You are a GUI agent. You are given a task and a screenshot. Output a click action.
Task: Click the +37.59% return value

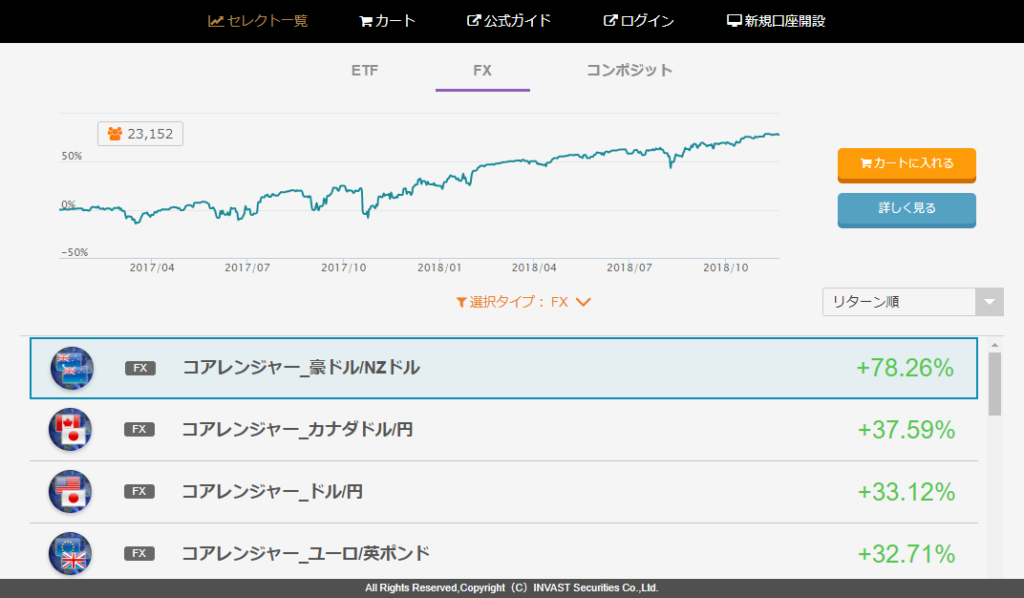click(906, 430)
